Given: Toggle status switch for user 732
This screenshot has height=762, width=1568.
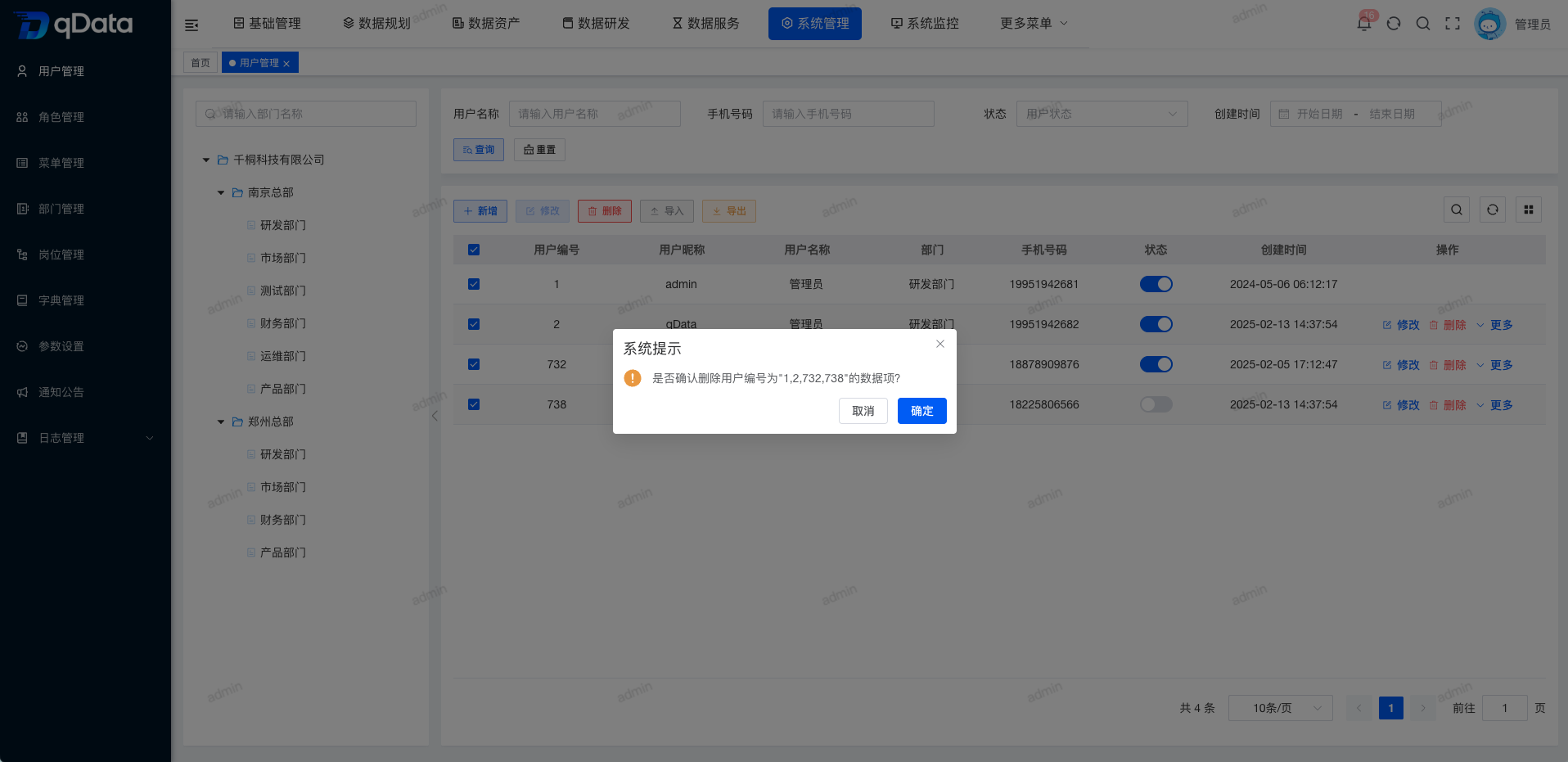Looking at the screenshot, I should coord(1156,364).
